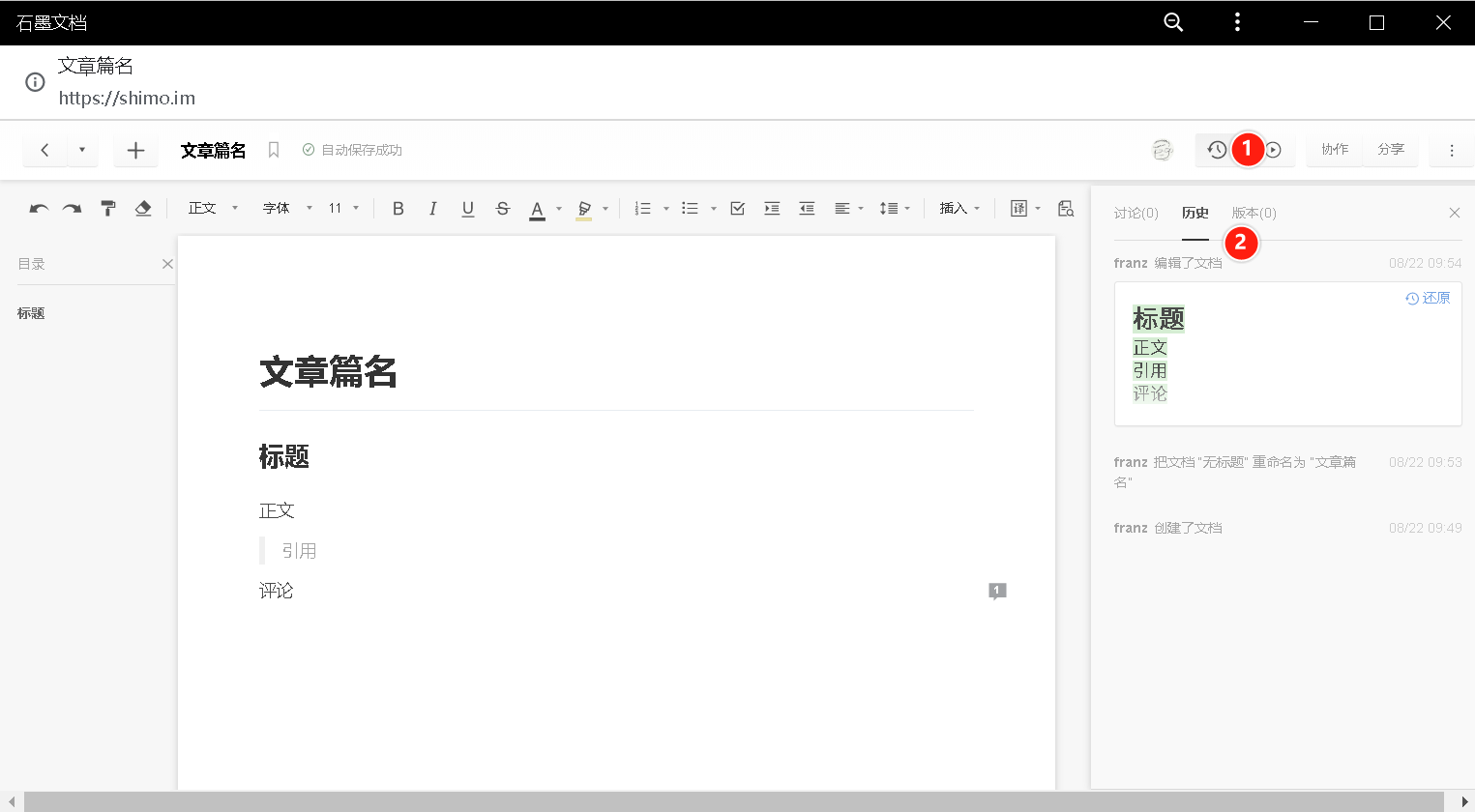Click the 分享 share button
The image size is (1475, 812).
coord(1391,150)
